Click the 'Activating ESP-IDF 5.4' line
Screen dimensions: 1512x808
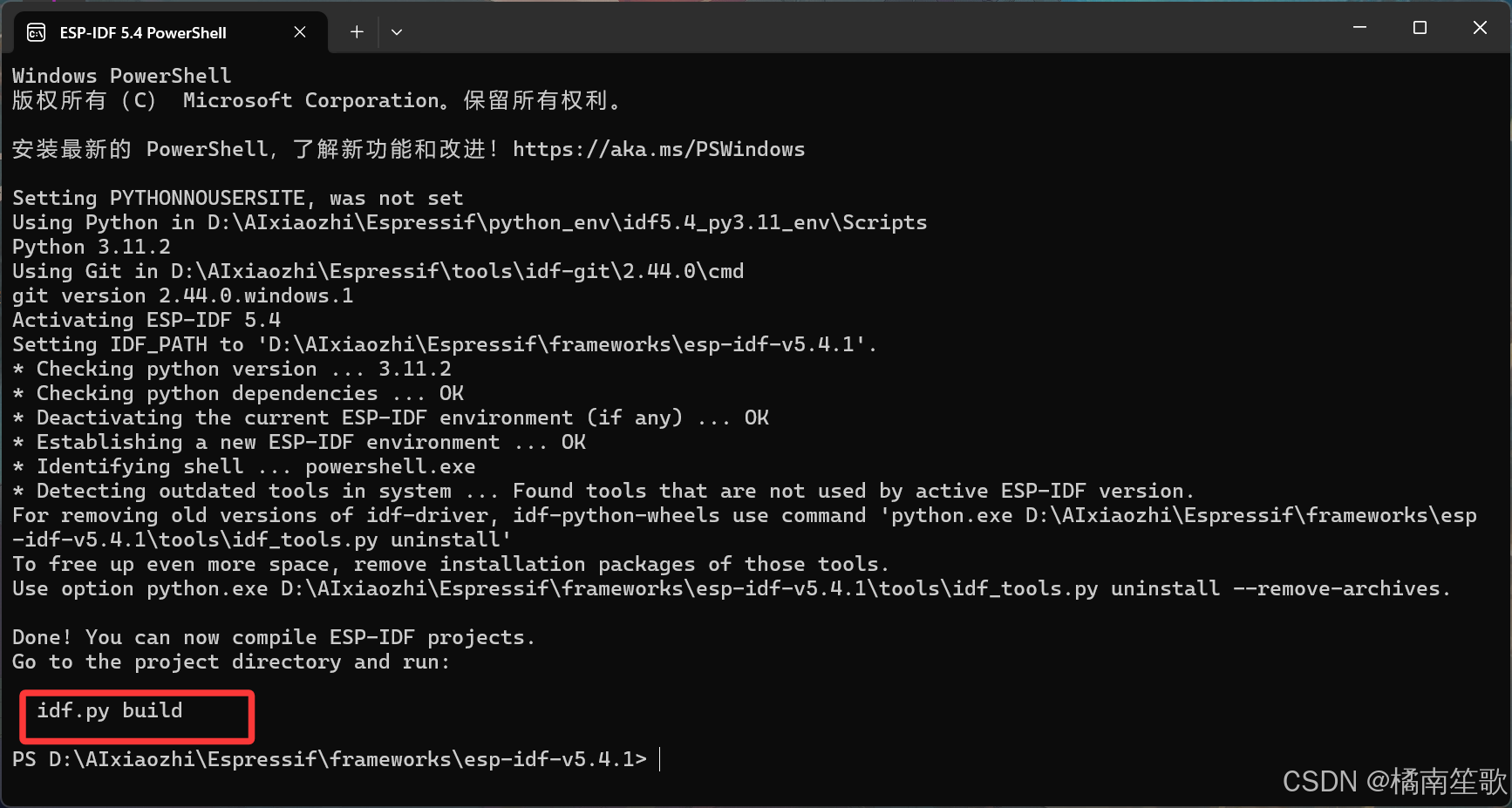(146, 320)
